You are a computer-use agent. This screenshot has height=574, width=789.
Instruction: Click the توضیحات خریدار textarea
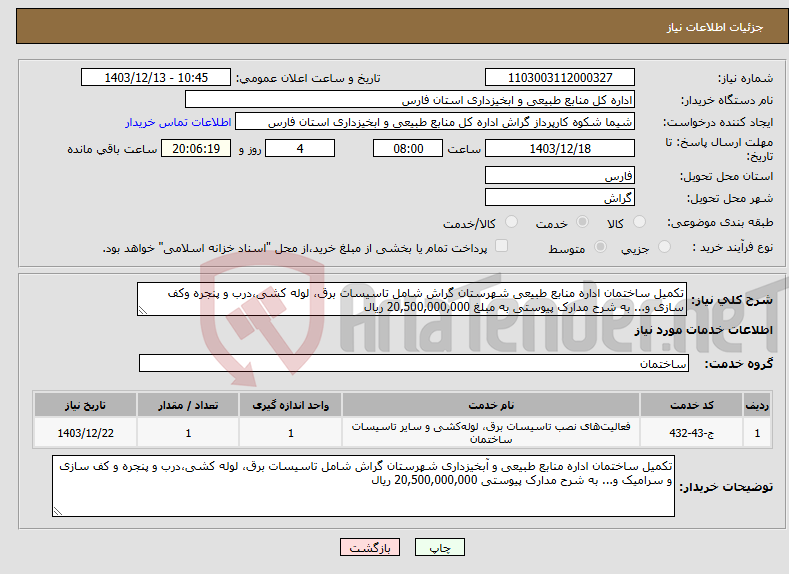pos(363,486)
